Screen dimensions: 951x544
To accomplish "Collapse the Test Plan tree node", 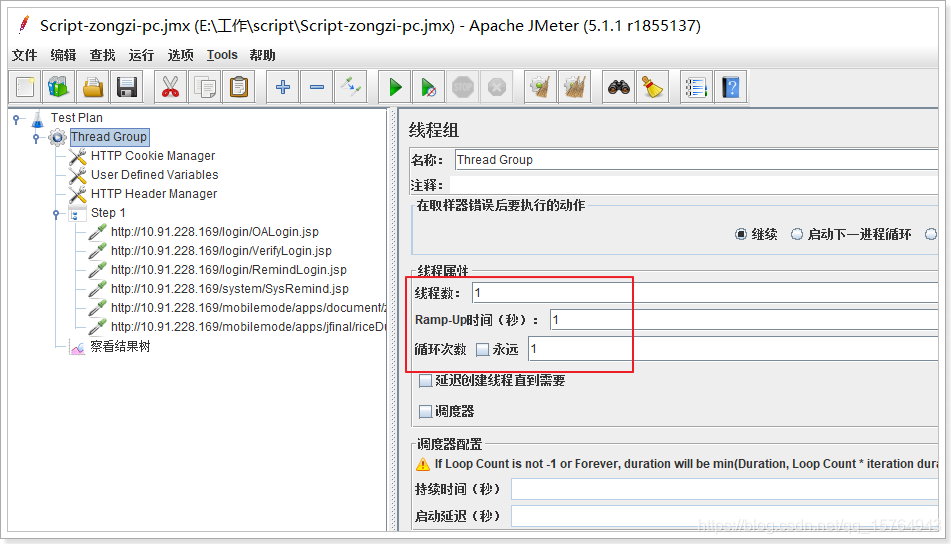I will pyautogui.click(x=16, y=119).
